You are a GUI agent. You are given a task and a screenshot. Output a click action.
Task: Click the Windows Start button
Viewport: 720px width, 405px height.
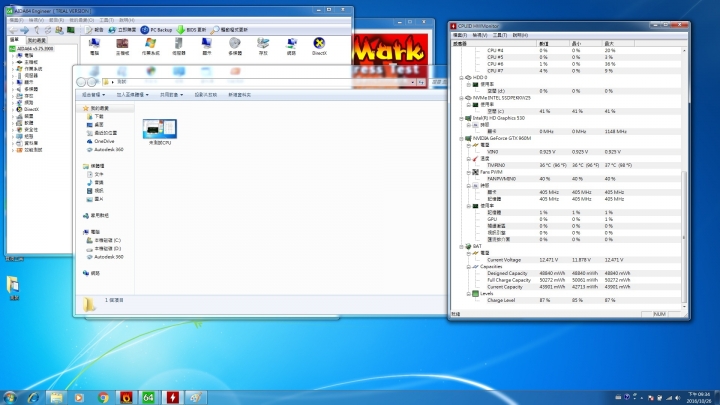10,397
